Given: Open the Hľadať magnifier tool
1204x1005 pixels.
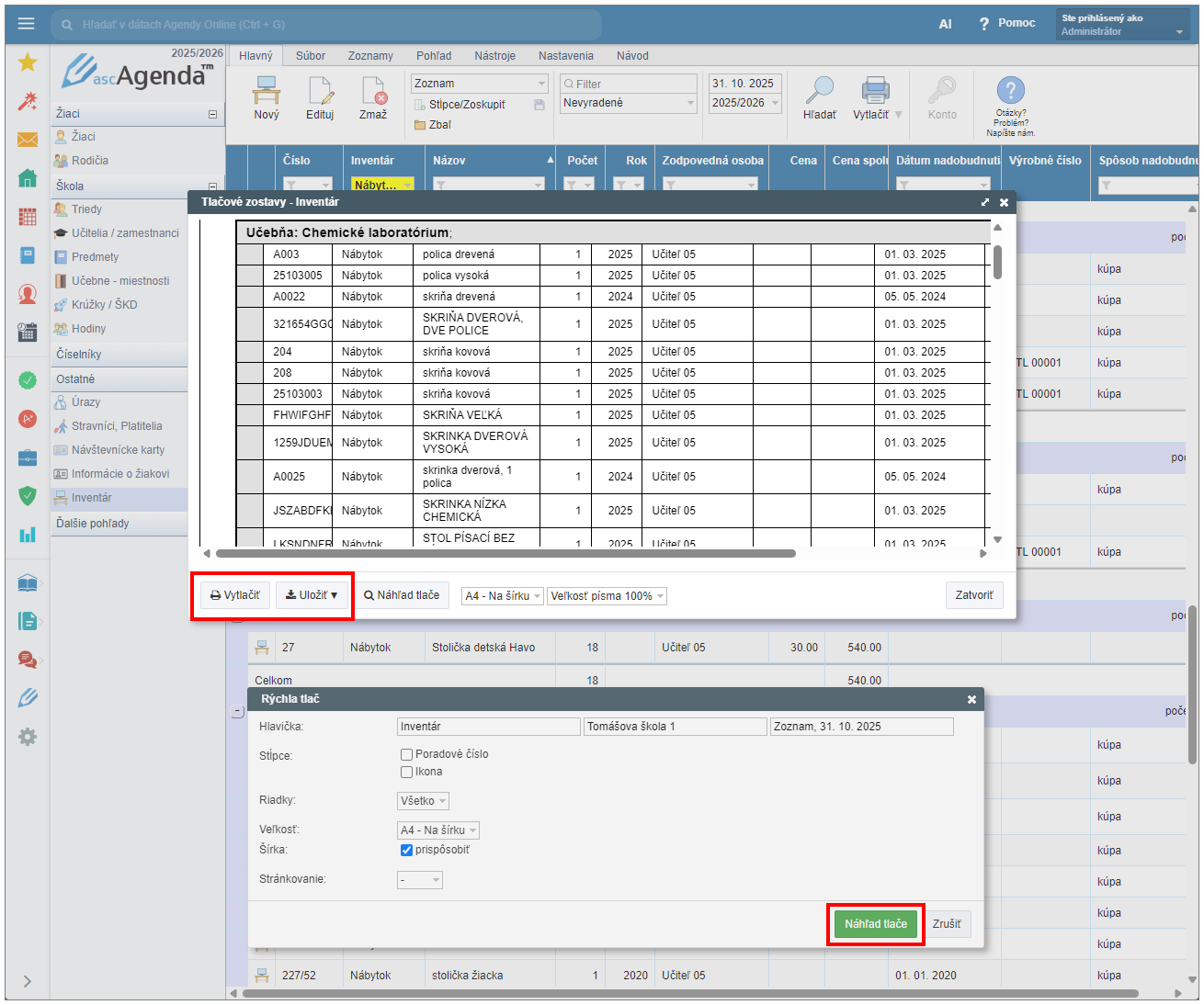Looking at the screenshot, I should [x=819, y=92].
